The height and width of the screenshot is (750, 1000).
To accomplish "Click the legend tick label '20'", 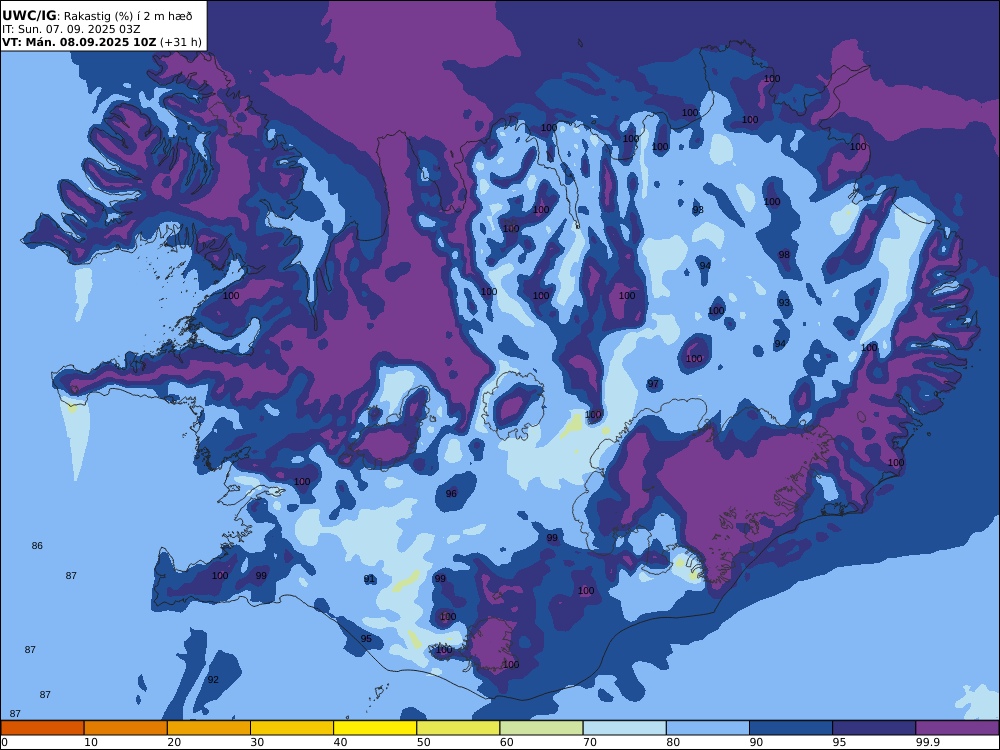I will click(174, 742).
